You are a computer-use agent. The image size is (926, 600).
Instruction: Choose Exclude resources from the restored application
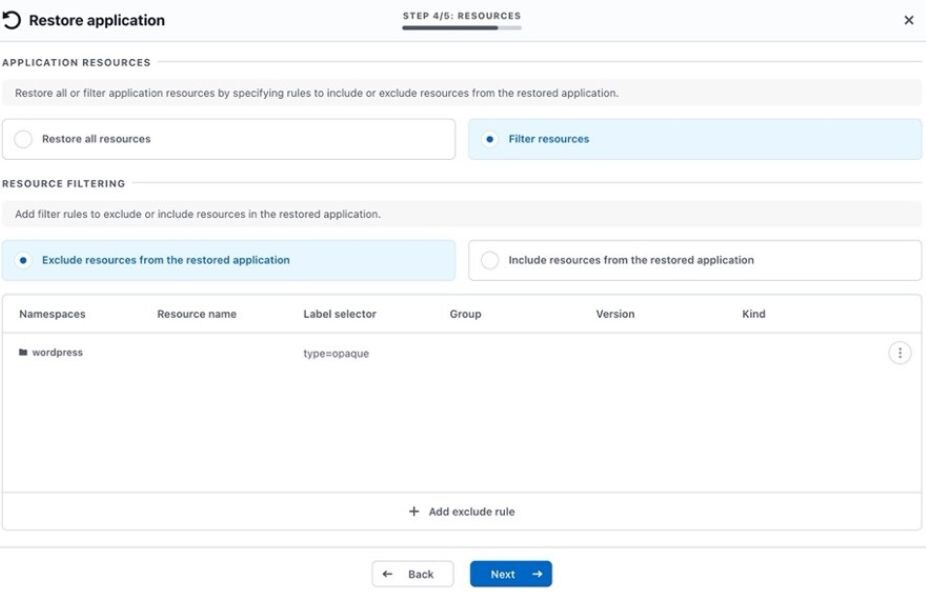pyautogui.click(x=23, y=260)
